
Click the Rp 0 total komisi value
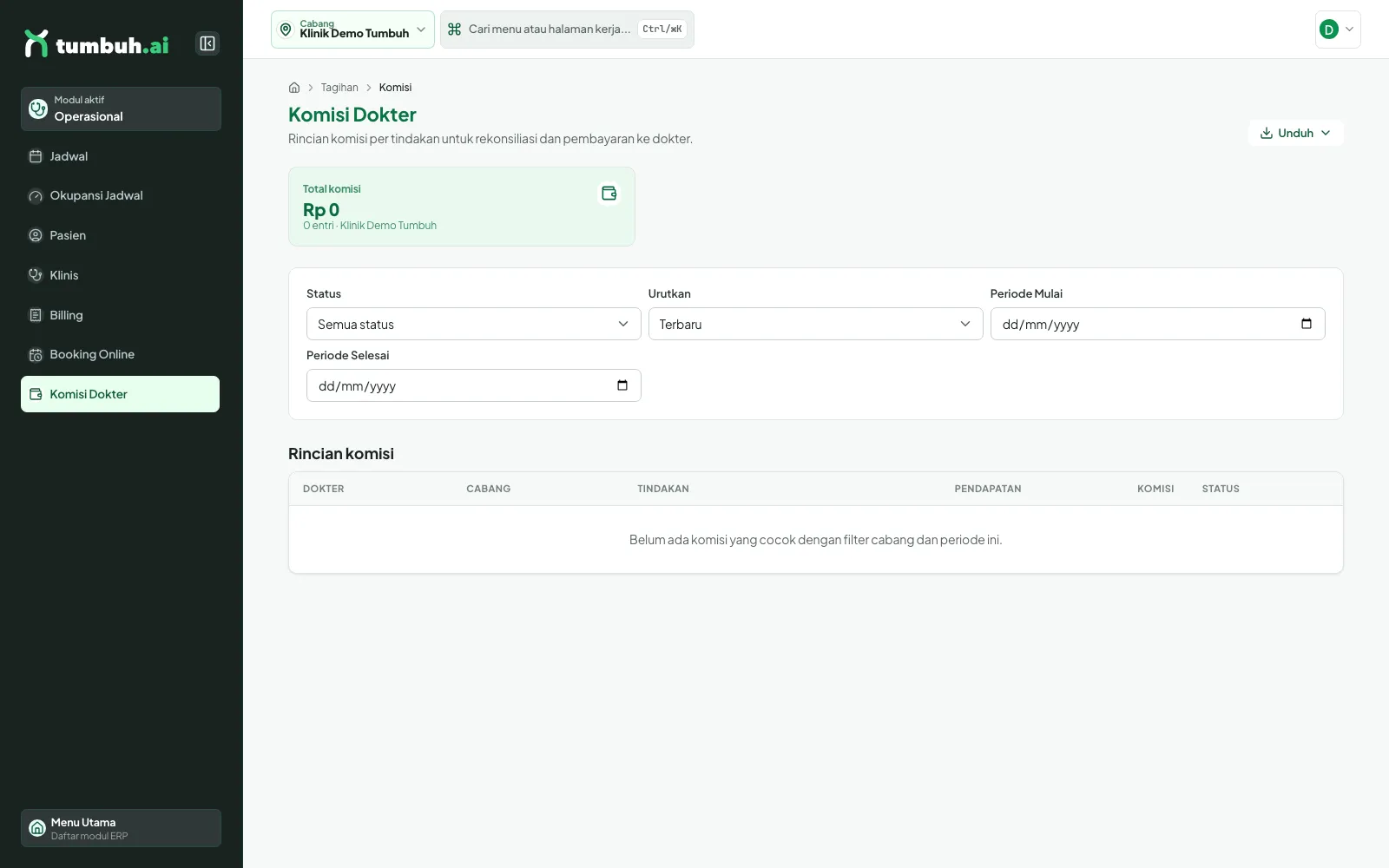coord(321,209)
